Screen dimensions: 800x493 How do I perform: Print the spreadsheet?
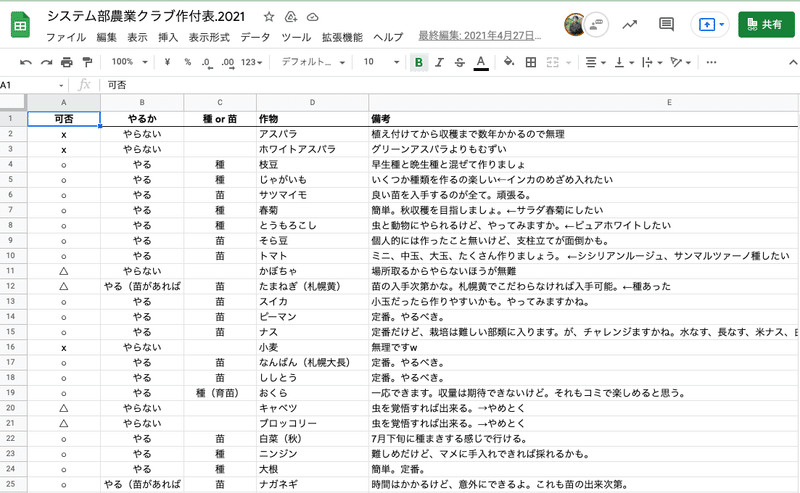[x=67, y=62]
